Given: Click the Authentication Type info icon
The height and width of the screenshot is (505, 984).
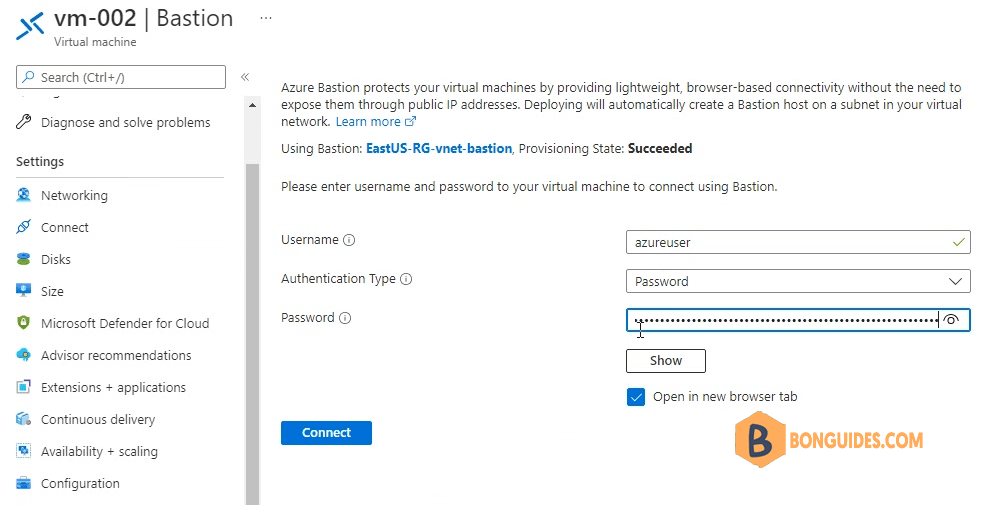Looking at the screenshot, I should pos(406,279).
